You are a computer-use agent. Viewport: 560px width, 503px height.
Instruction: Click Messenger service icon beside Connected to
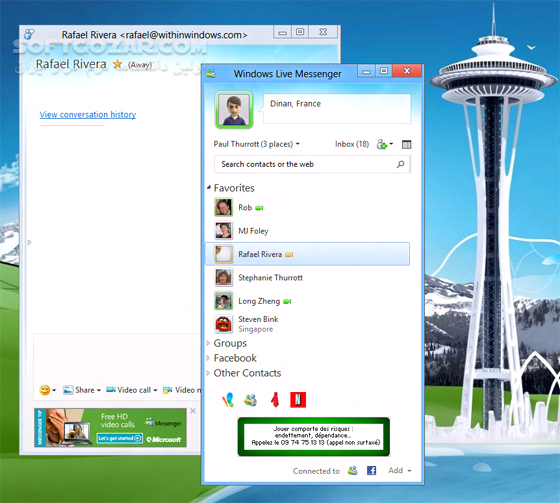point(352,470)
